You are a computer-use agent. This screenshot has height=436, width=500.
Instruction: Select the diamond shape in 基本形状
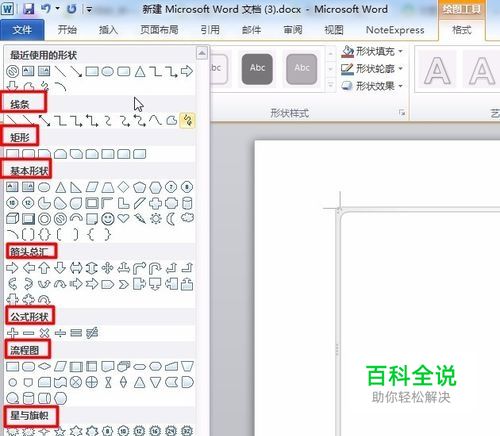click(123, 187)
